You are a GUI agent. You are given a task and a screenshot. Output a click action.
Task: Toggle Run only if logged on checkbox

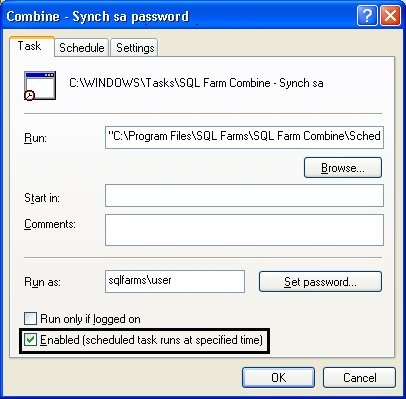pos(30,319)
